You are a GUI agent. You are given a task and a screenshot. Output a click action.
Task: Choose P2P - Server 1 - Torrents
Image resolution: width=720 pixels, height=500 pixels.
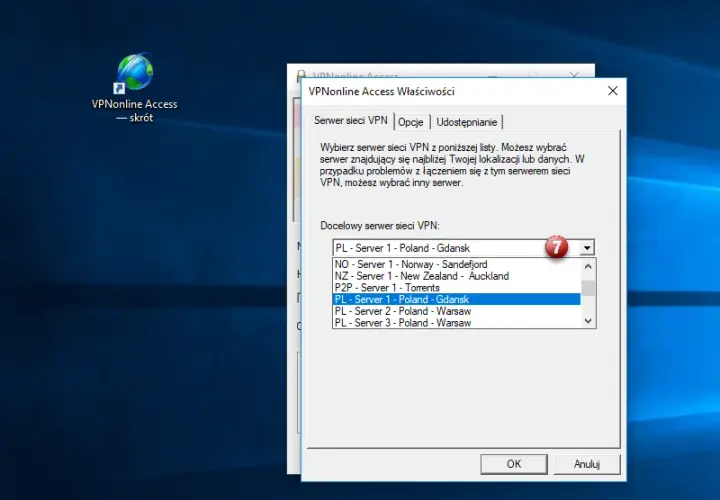click(456, 288)
